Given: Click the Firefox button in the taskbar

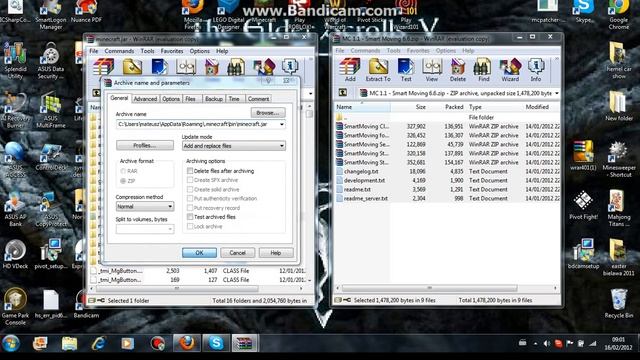Looking at the screenshot, I should [187, 343].
